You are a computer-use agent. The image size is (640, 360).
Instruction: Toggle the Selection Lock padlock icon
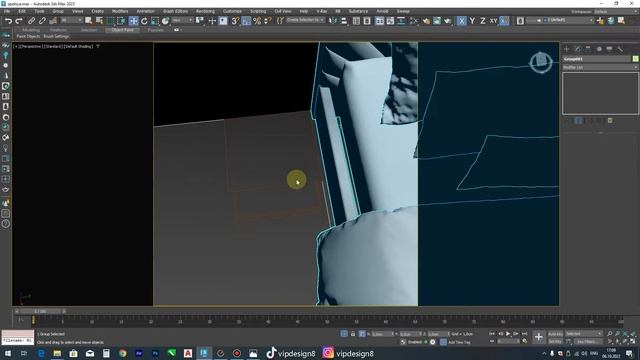tap(353, 334)
